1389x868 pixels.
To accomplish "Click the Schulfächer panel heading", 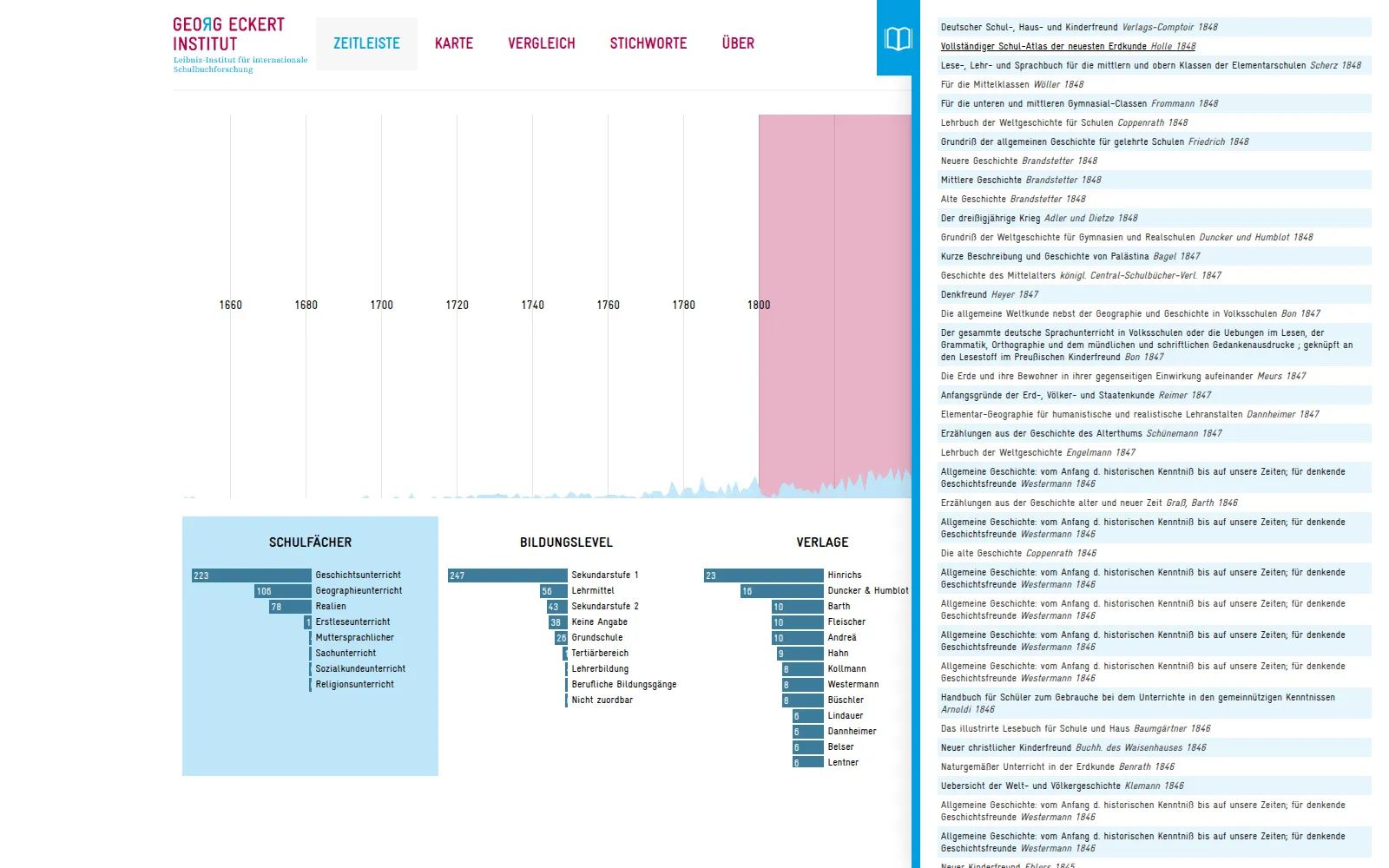I will [x=310, y=542].
